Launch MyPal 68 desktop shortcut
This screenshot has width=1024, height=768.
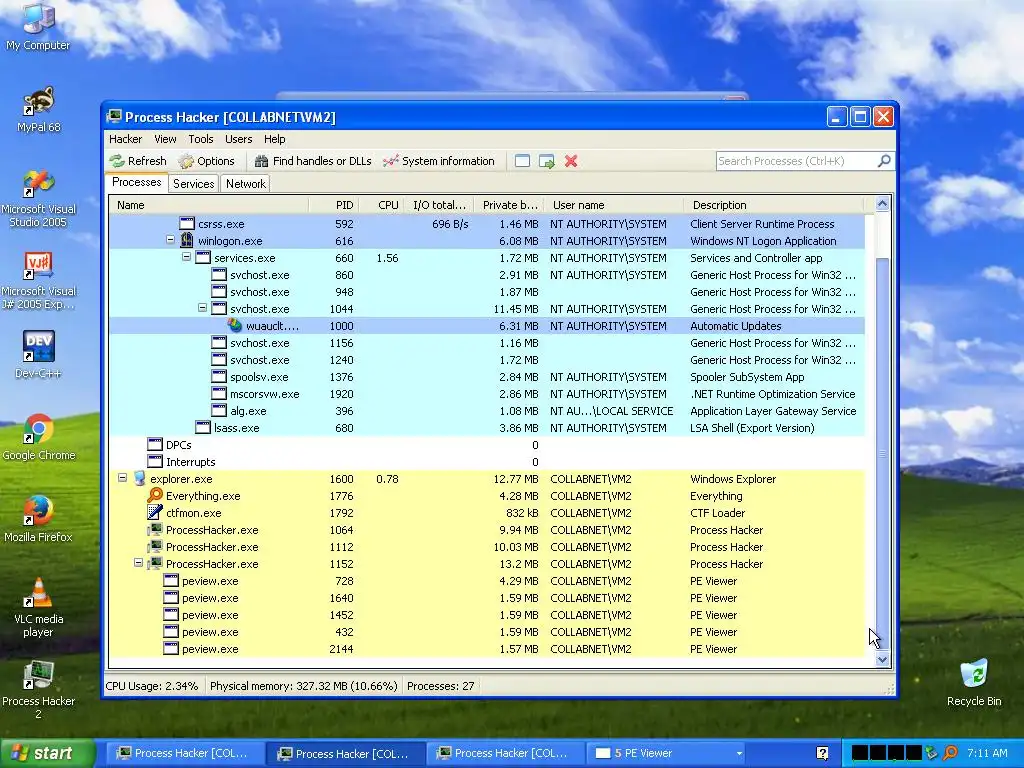38,109
